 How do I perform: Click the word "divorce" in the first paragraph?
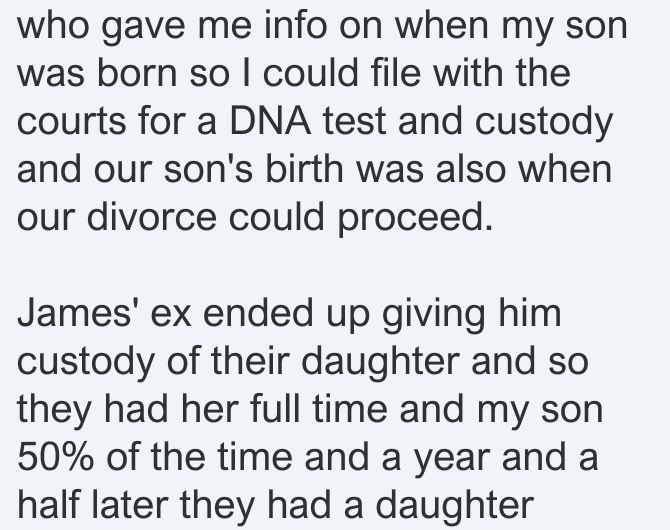pyautogui.click(x=151, y=217)
